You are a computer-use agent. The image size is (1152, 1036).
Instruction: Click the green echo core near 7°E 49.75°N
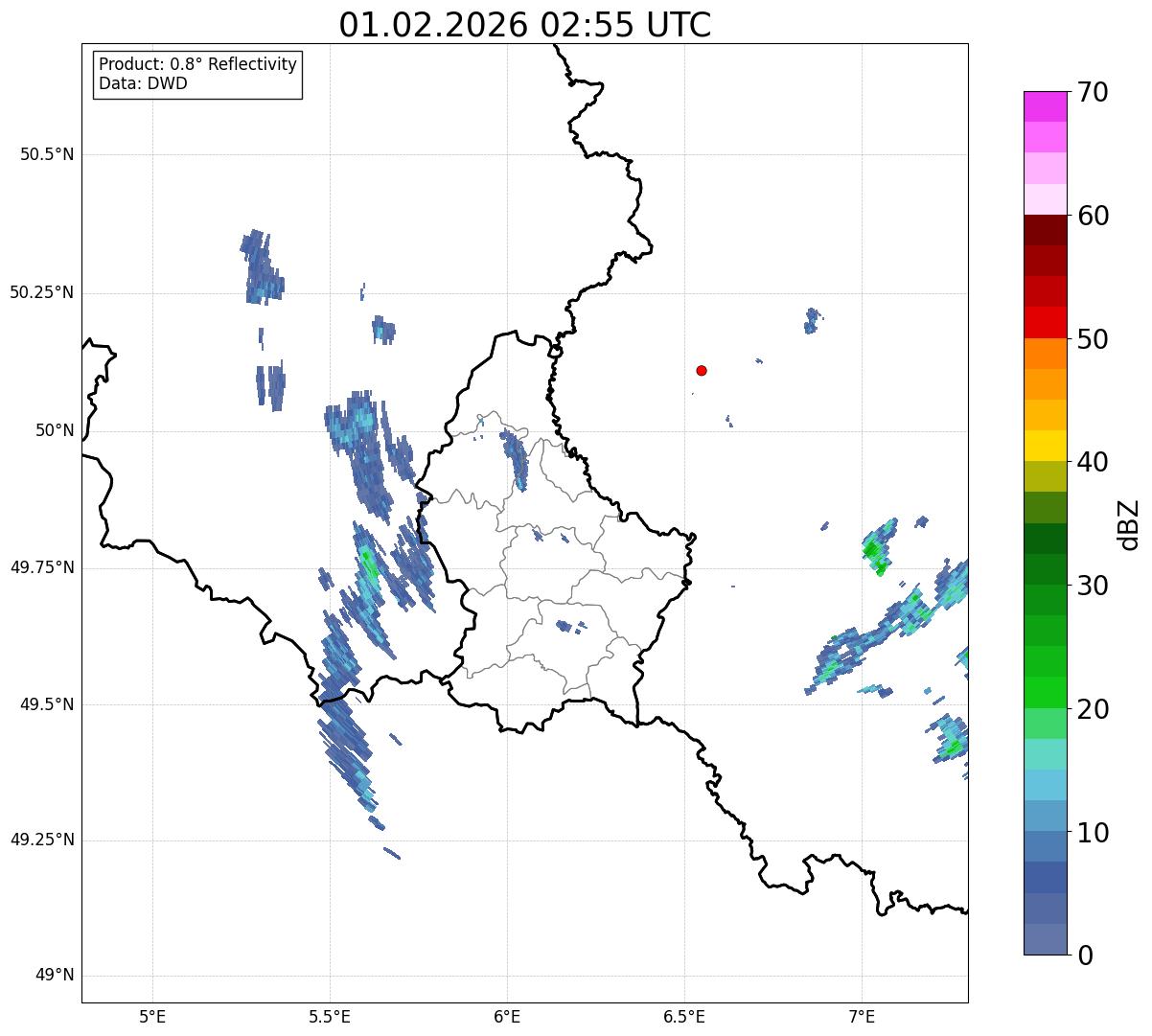point(874,552)
